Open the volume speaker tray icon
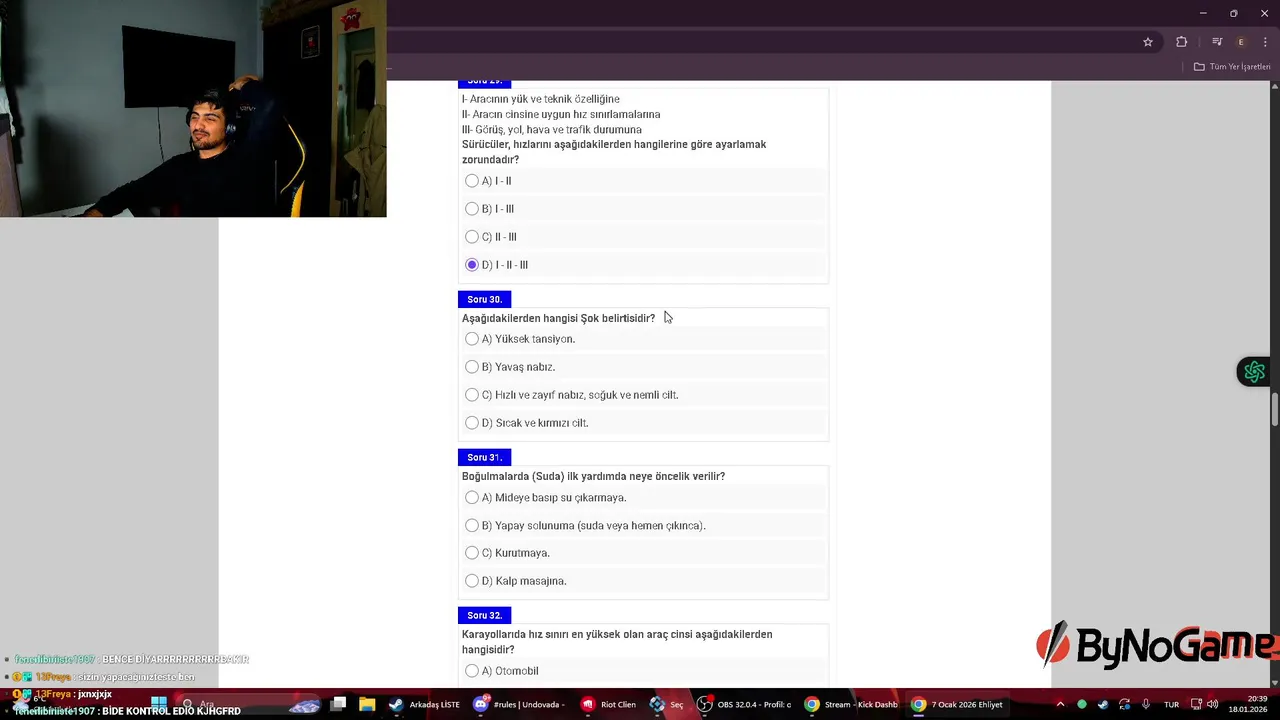Viewport: 1280px width, 720px height. click(x=1212, y=704)
